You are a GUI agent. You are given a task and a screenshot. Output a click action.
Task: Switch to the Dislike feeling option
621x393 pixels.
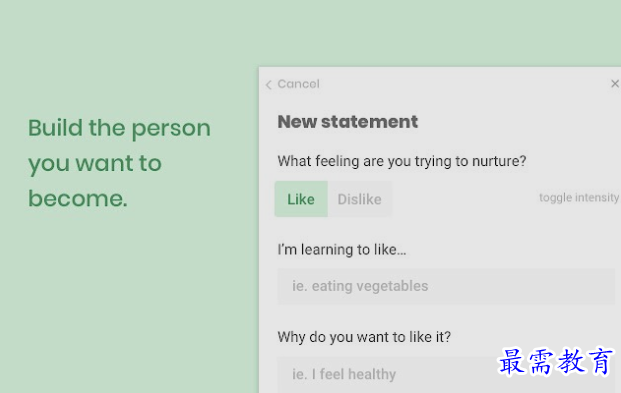tap(360, 199)
